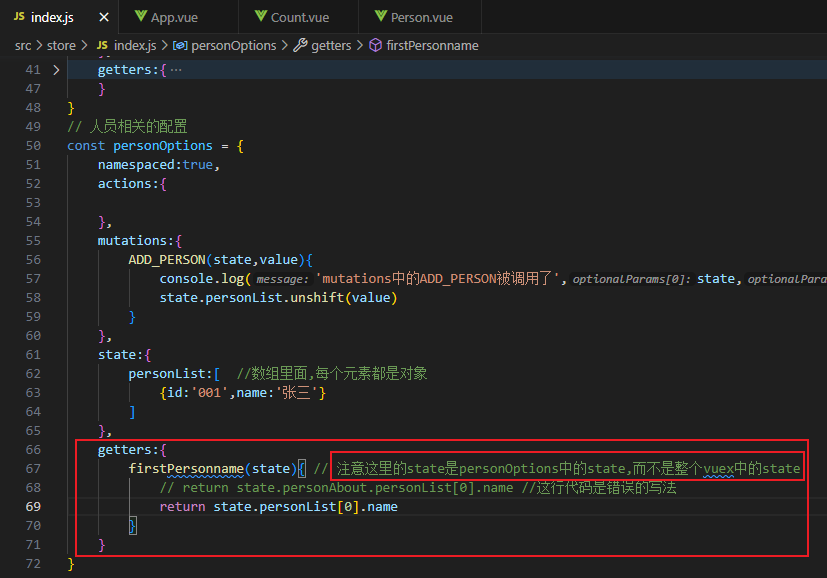The width and height of the screenshot is (827, 578).
Task: Close the index.js tab
Action: click(104, 17)
